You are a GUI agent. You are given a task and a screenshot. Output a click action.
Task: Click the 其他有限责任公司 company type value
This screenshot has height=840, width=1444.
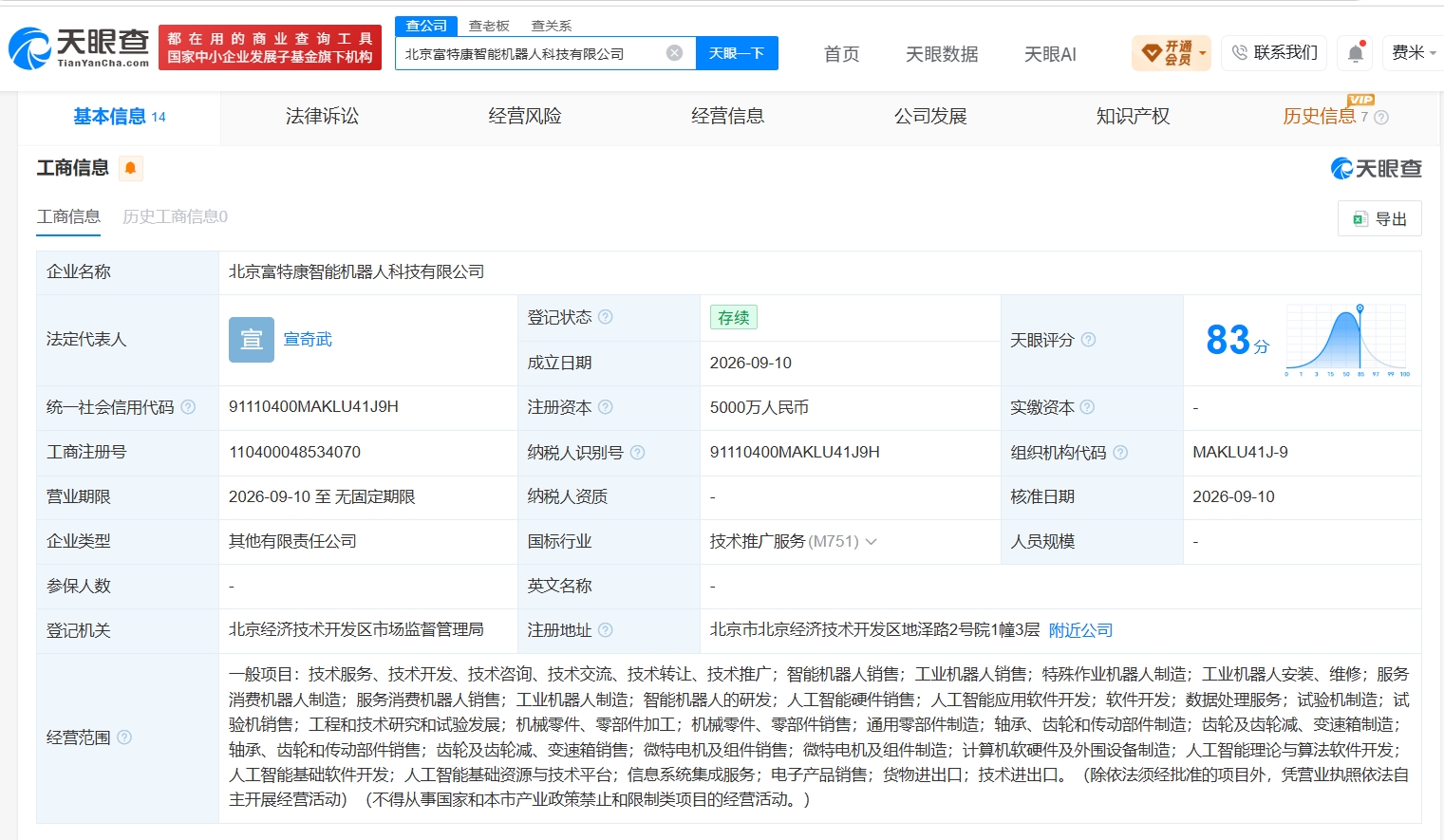pyautogui.click(x=292, y=542)
